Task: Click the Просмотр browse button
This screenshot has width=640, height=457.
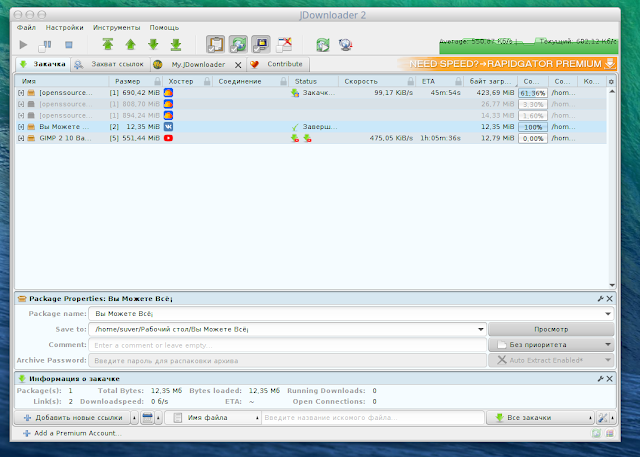Action: coord(551,329)
